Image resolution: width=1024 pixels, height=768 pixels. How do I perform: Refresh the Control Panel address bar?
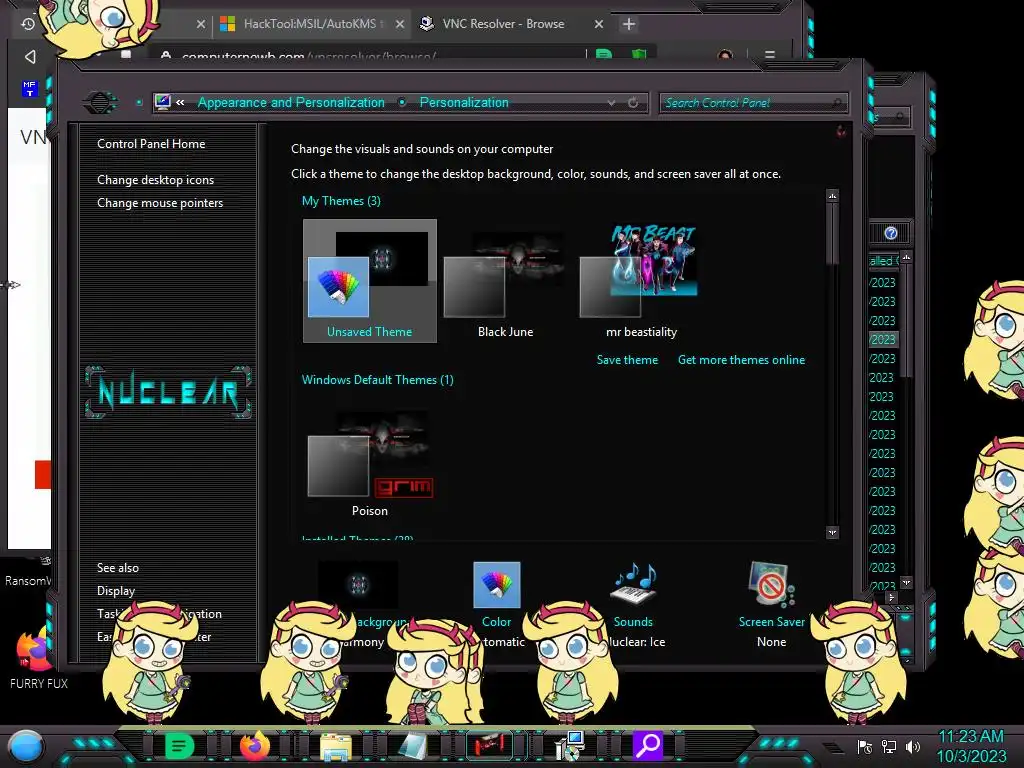[633, 103]
